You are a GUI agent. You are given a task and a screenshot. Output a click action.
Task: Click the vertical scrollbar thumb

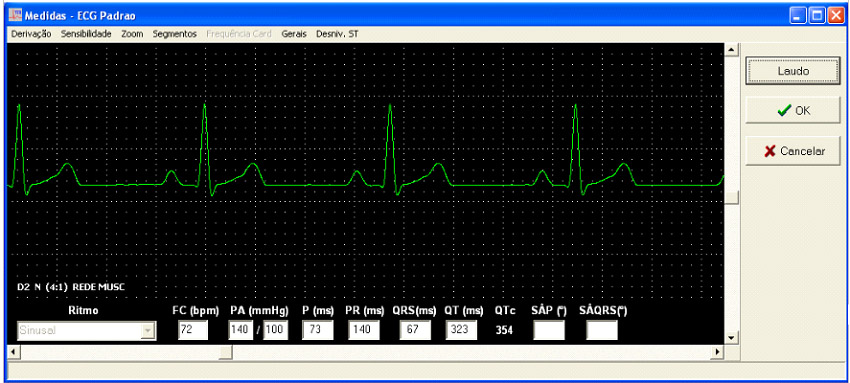pyautogui.click(x=732, y=198)
